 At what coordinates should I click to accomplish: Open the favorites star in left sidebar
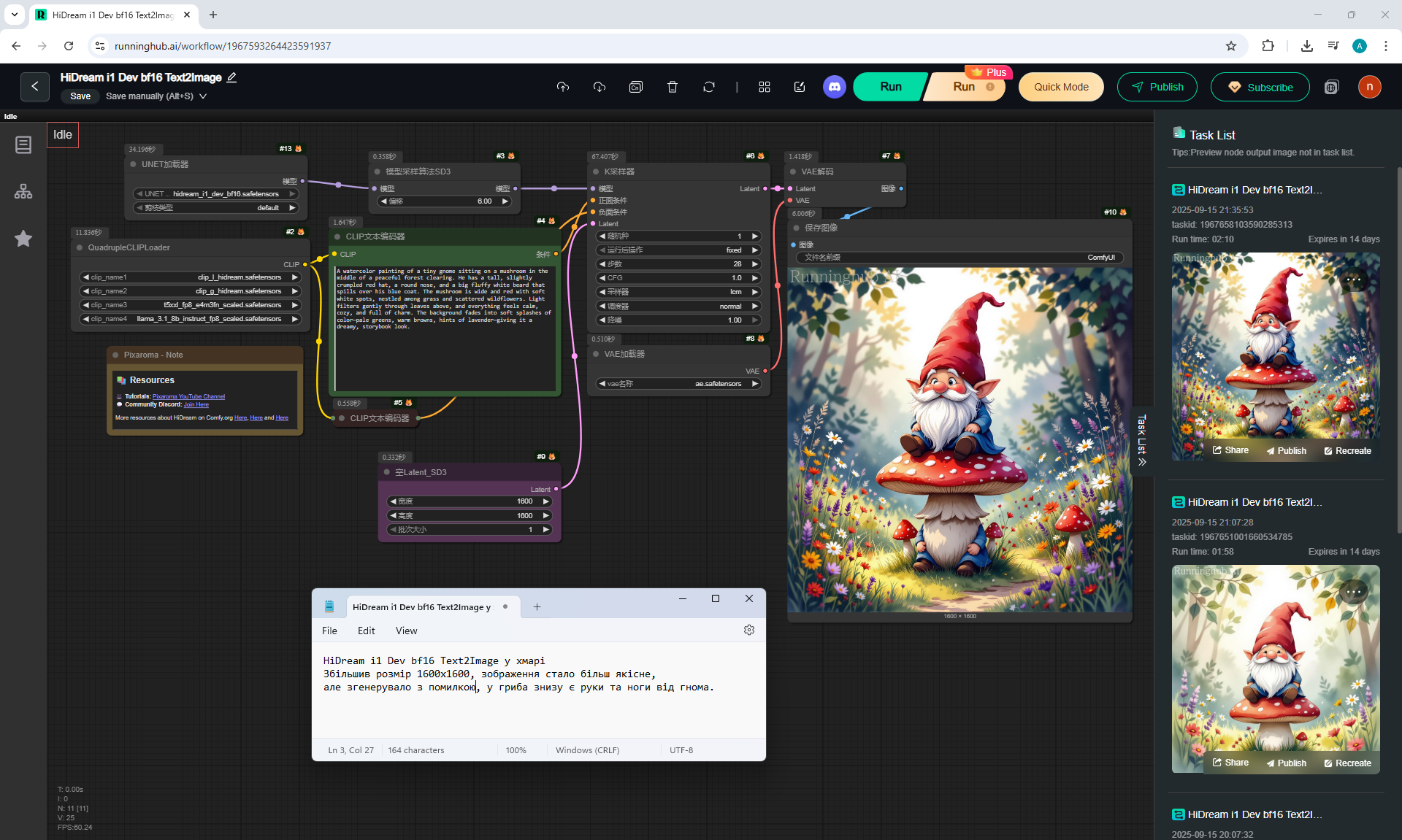point(23,239)
